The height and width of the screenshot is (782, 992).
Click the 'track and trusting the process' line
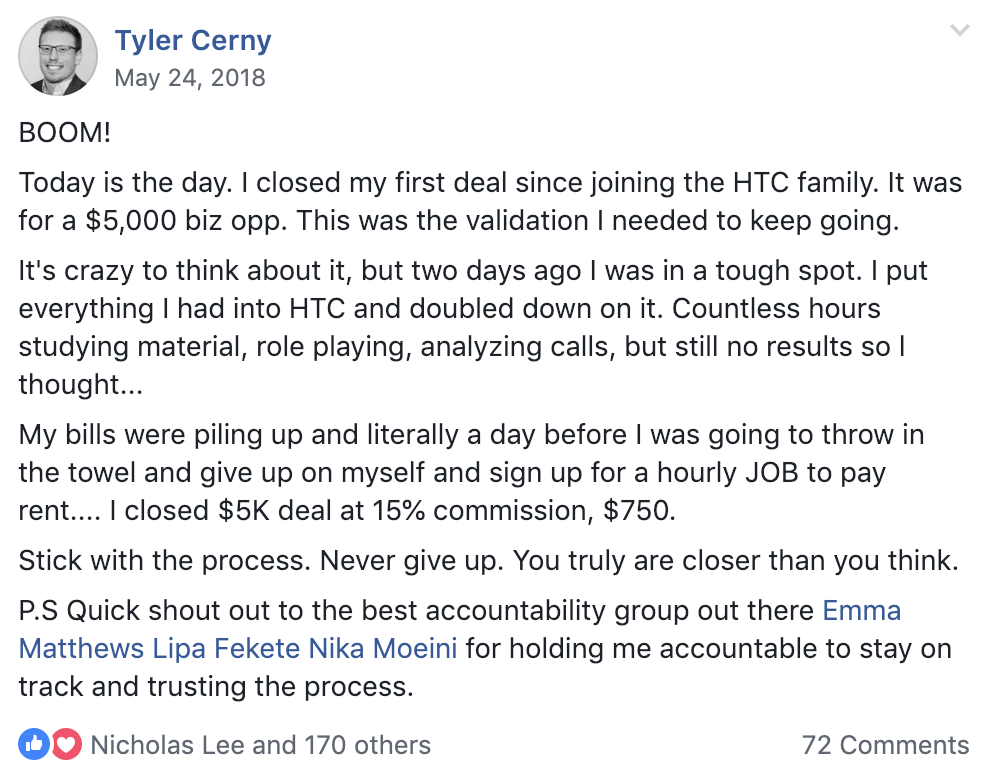click(x=216, y=686)
